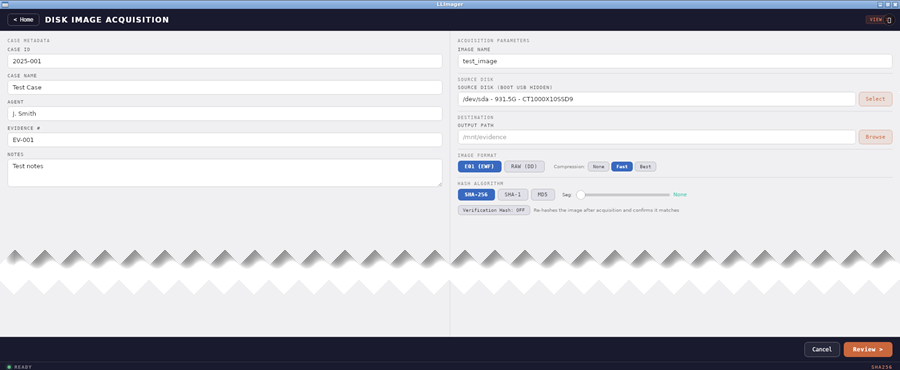
Task: Proceed with the Review > button
Action: [868, 349]
